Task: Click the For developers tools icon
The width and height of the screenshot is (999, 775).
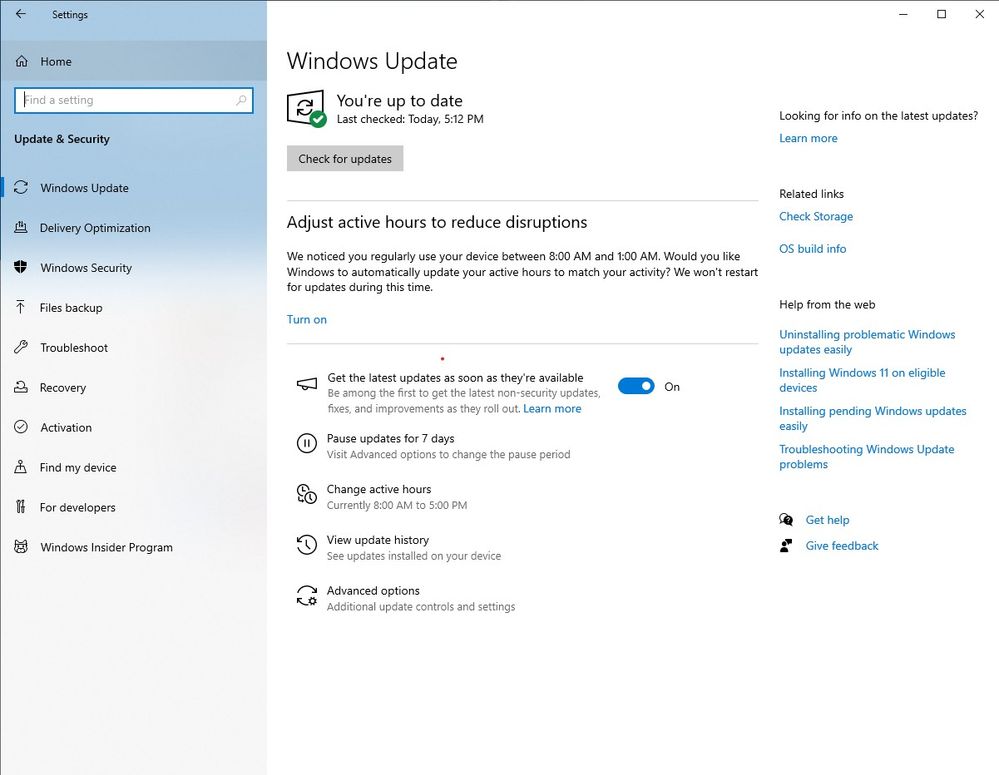Action: click(x=21, y=507)
